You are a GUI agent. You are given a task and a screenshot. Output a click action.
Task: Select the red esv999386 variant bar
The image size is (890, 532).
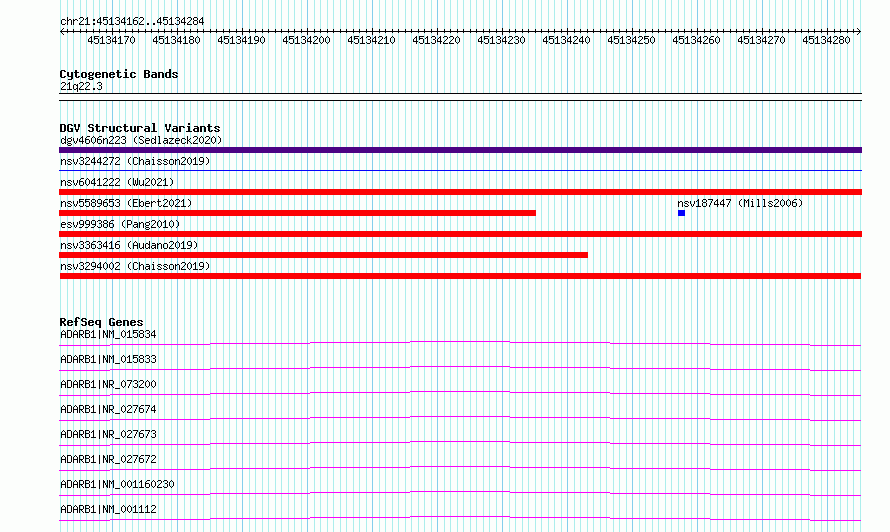pos(460,234)
